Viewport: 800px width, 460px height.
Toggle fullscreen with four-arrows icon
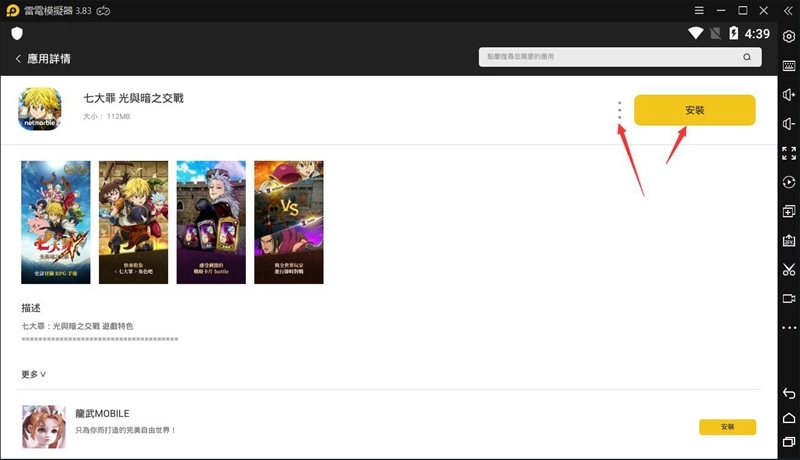[789, 153]
